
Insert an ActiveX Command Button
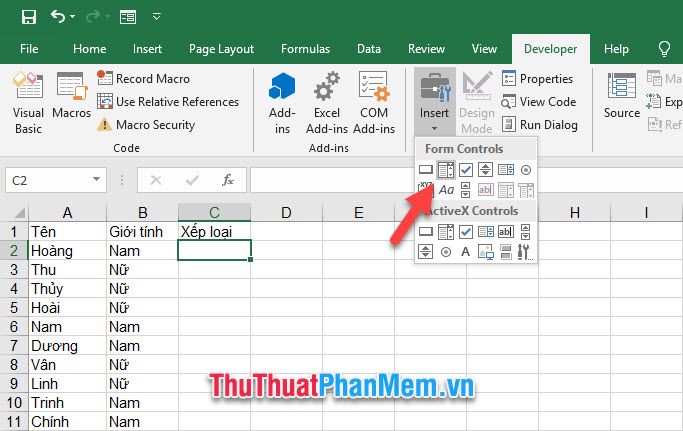click(426, 231)
